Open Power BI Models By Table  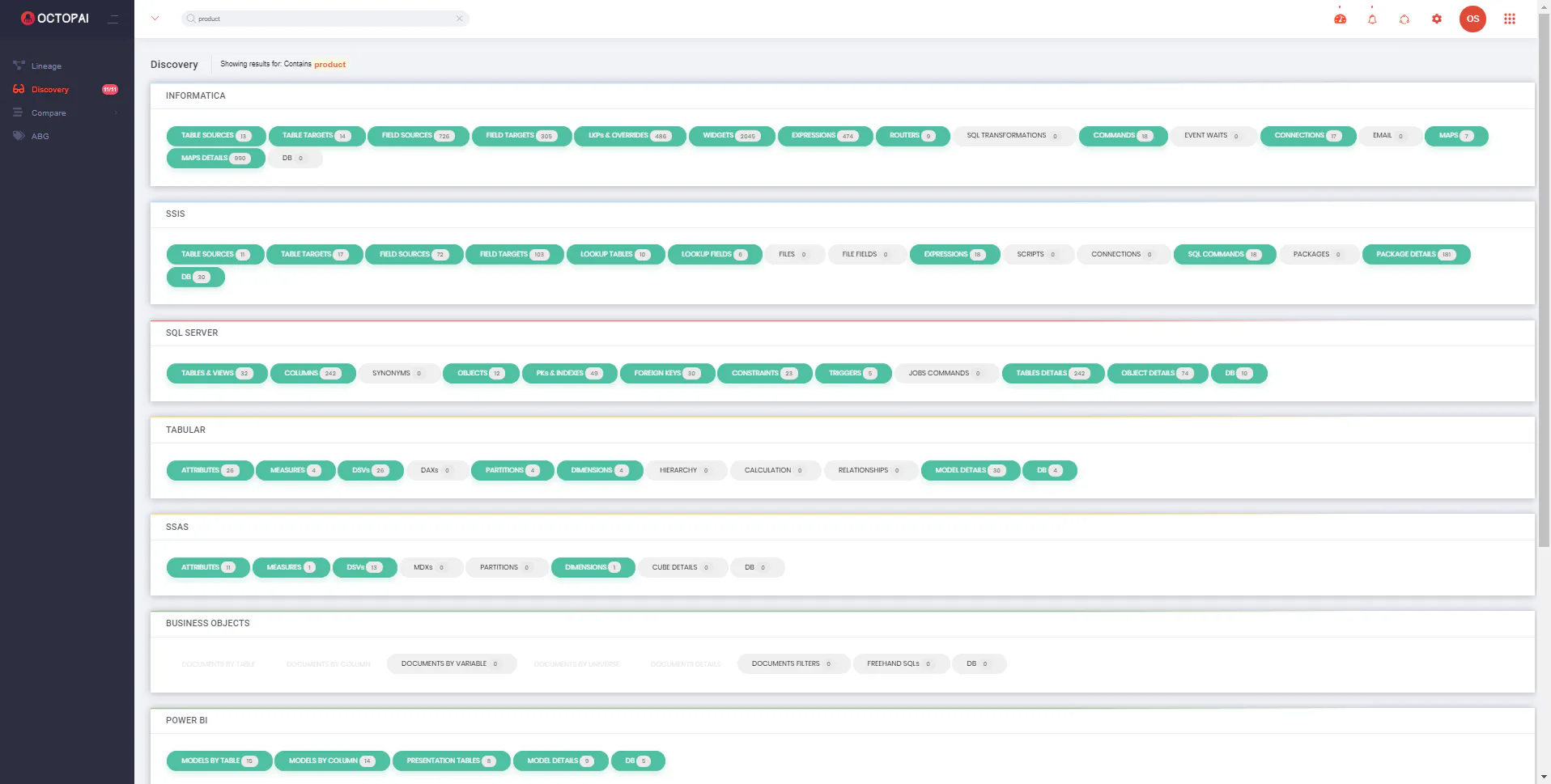pos(219,761)
